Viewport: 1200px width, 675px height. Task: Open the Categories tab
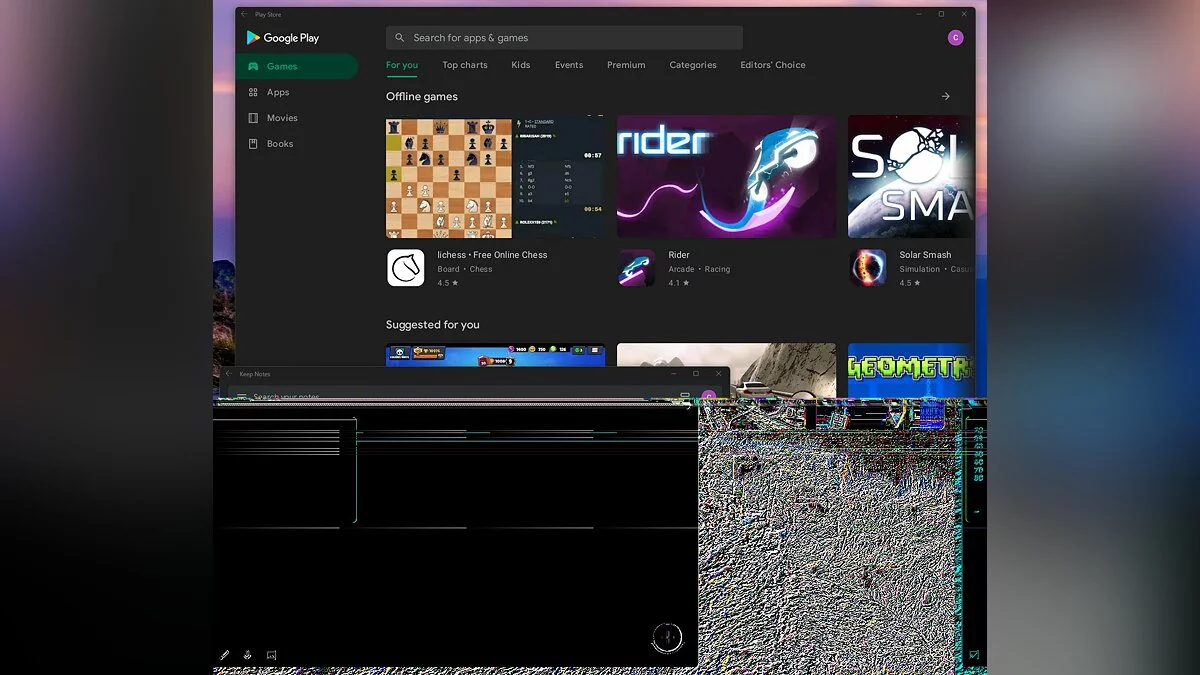tap(693, 65)
